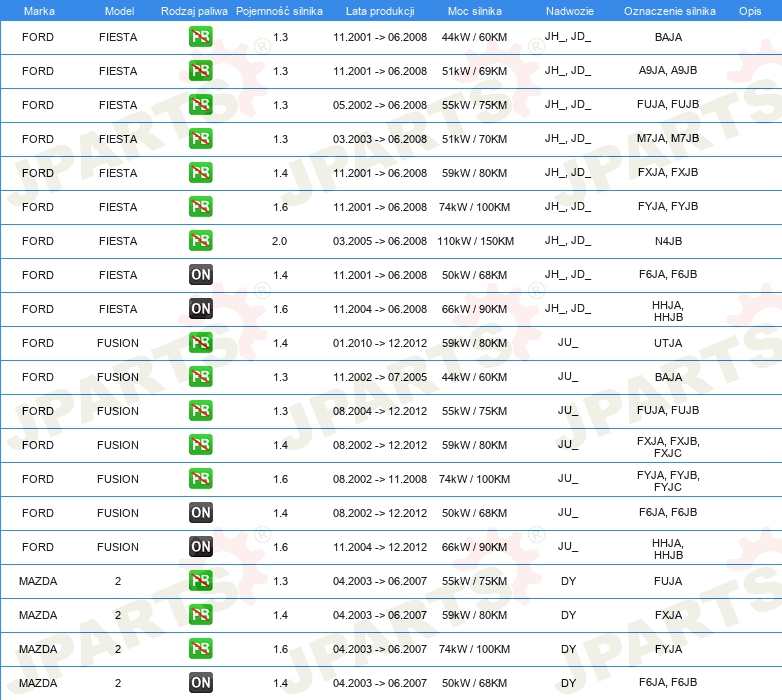Click petrol fuel icon in Fiesta BAJA row
This screenshot has width=782, height=700.
(200, 37)
